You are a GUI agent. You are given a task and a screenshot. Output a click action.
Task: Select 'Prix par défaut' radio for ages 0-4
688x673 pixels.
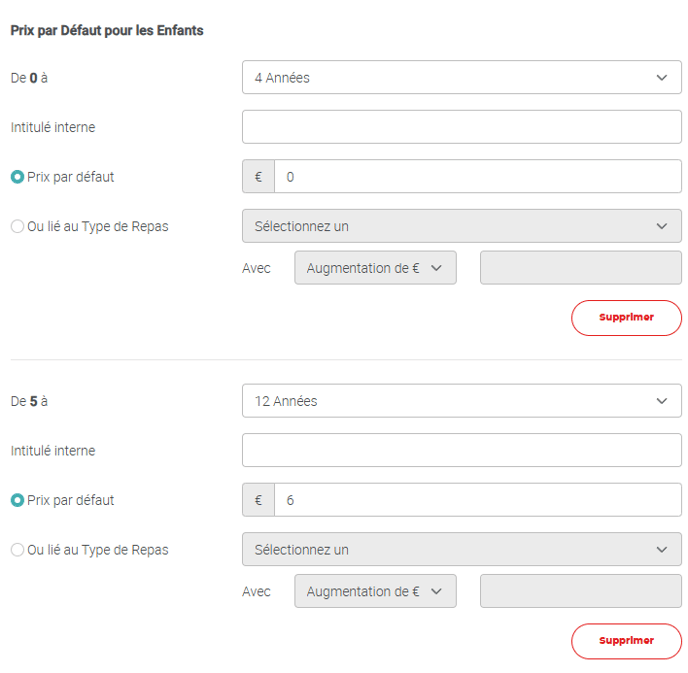pos(17,177)
